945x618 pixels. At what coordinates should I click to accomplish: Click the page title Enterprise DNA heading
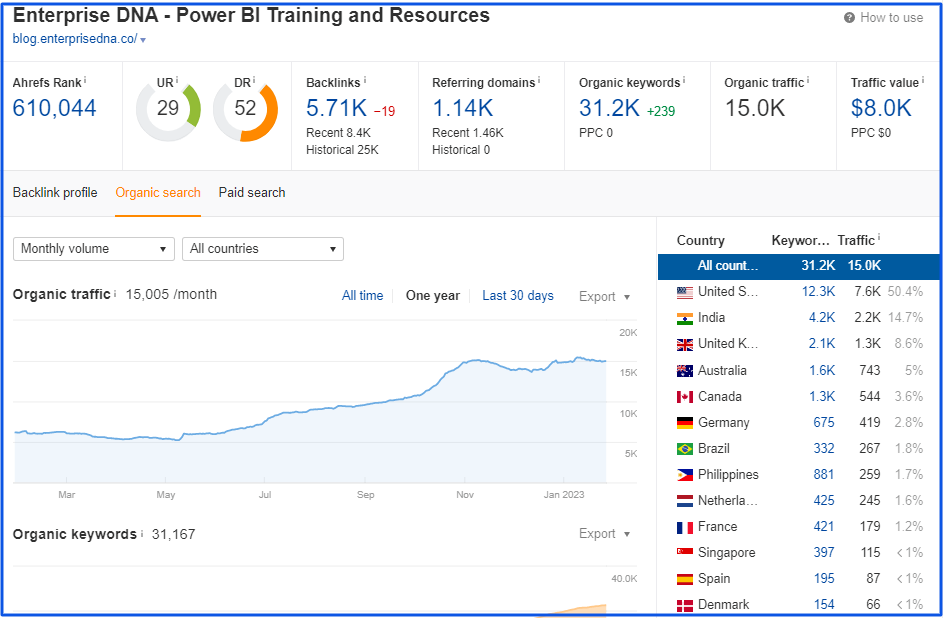click(x=251, y=14)
